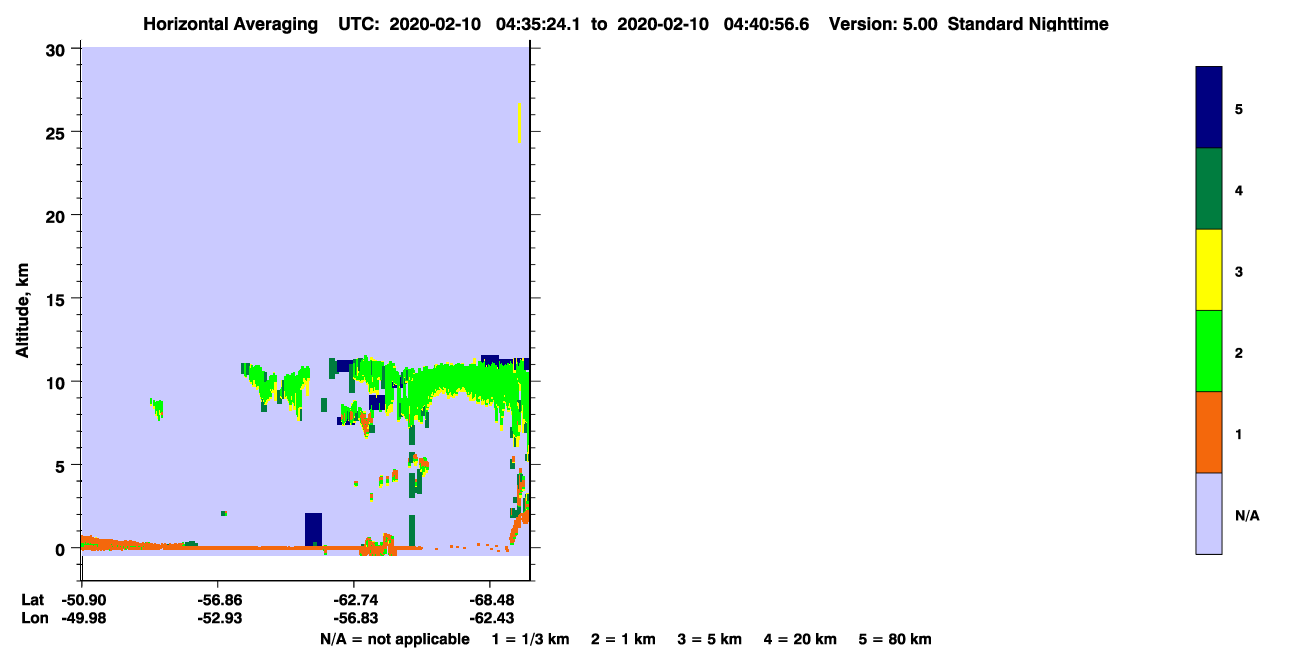Click the Version: 5.00 Standard Nighttime text
The image size is (1300, 667).
pos(969,24)
